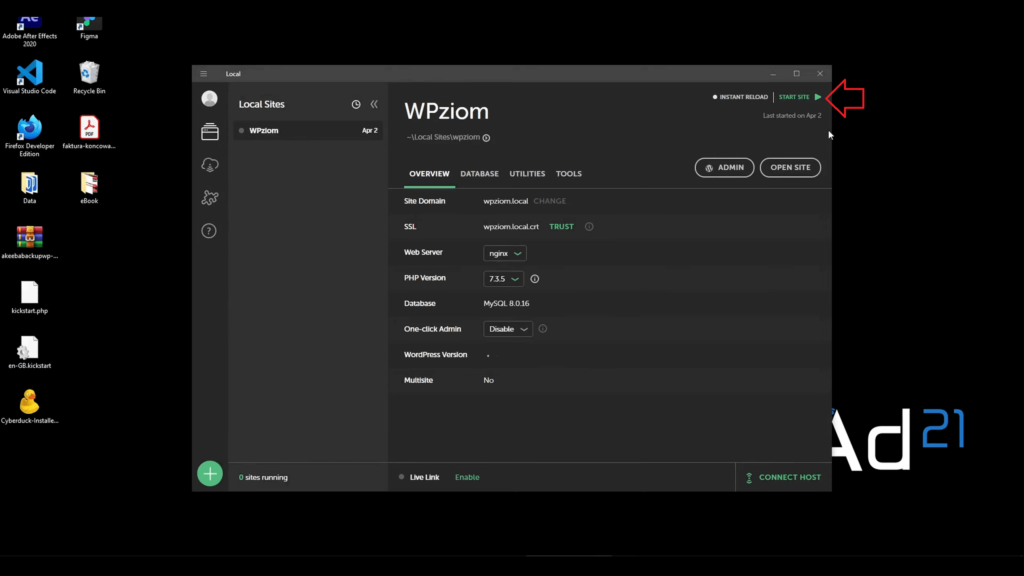Switch to the Utilities tab
Screen dimensions: 1024x576
(527, 174)
